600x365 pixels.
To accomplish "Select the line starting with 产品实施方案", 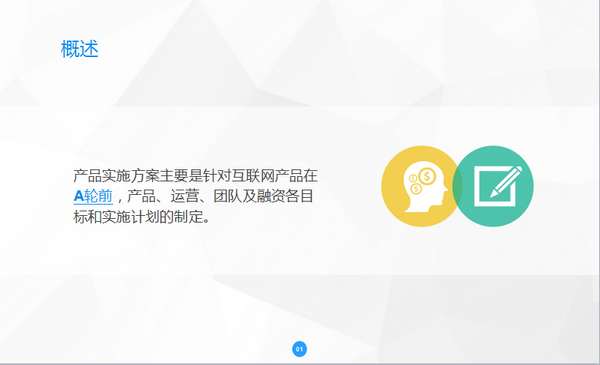I will tap(196, 176).
